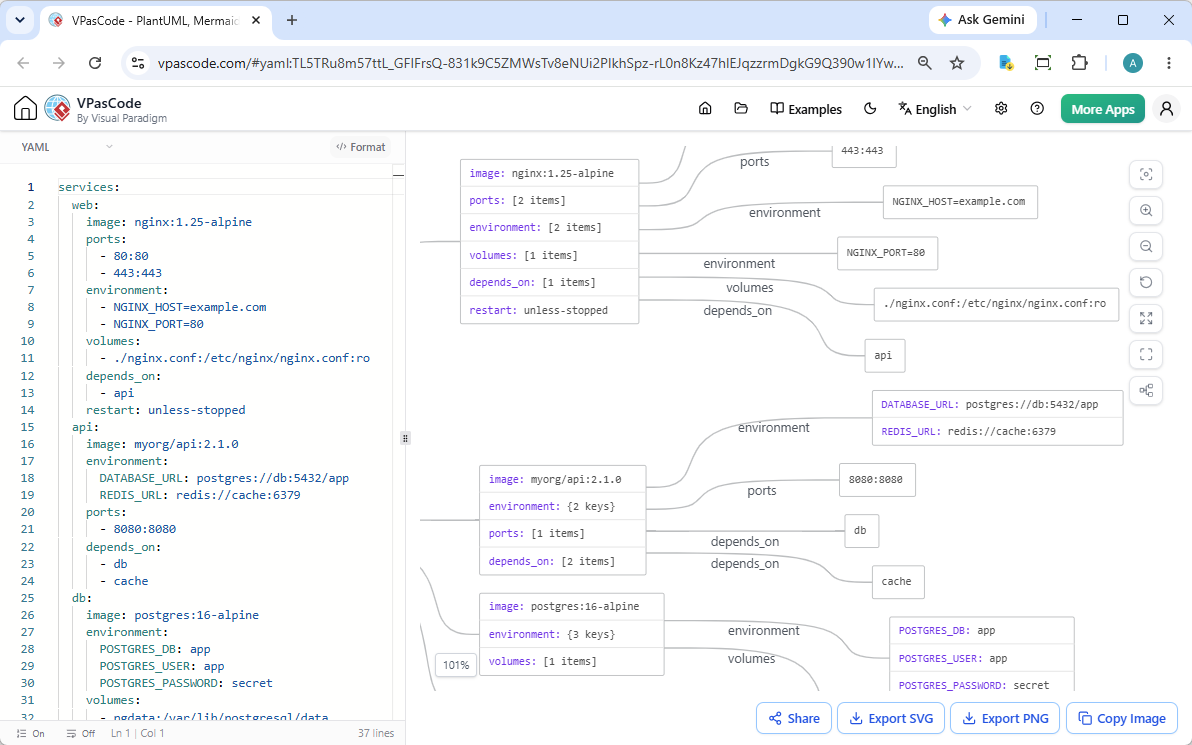Bookmark this page with the star icon
This screenshot has width=1192, height=745.
click(957, 63)
